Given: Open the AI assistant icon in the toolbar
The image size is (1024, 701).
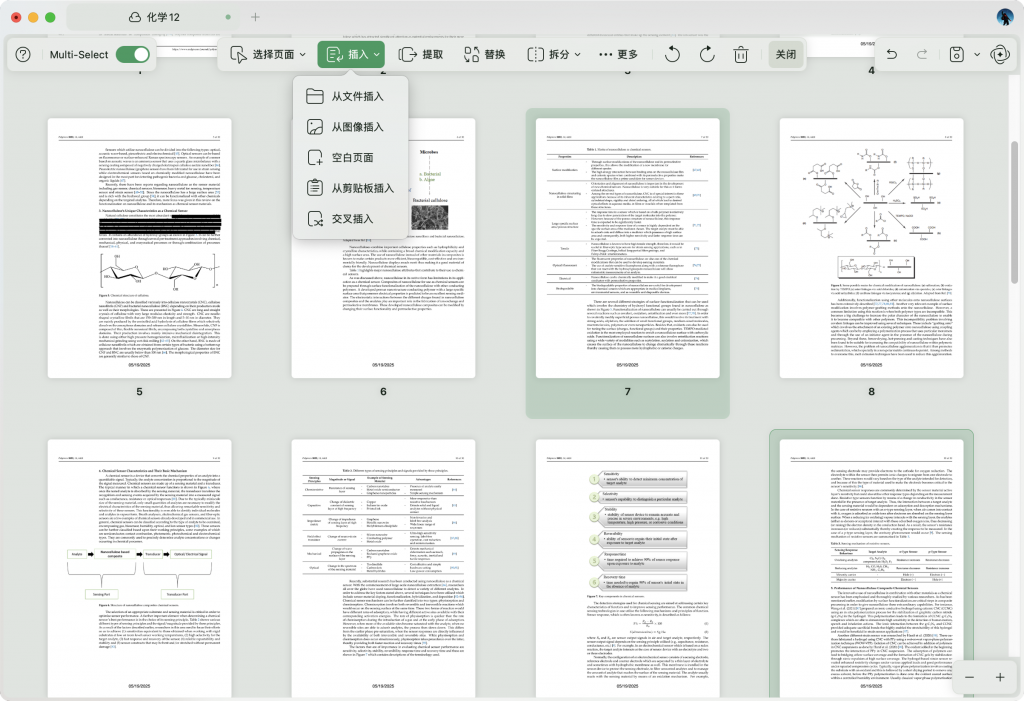Looking at the screenshot, I should coord(999,55).
